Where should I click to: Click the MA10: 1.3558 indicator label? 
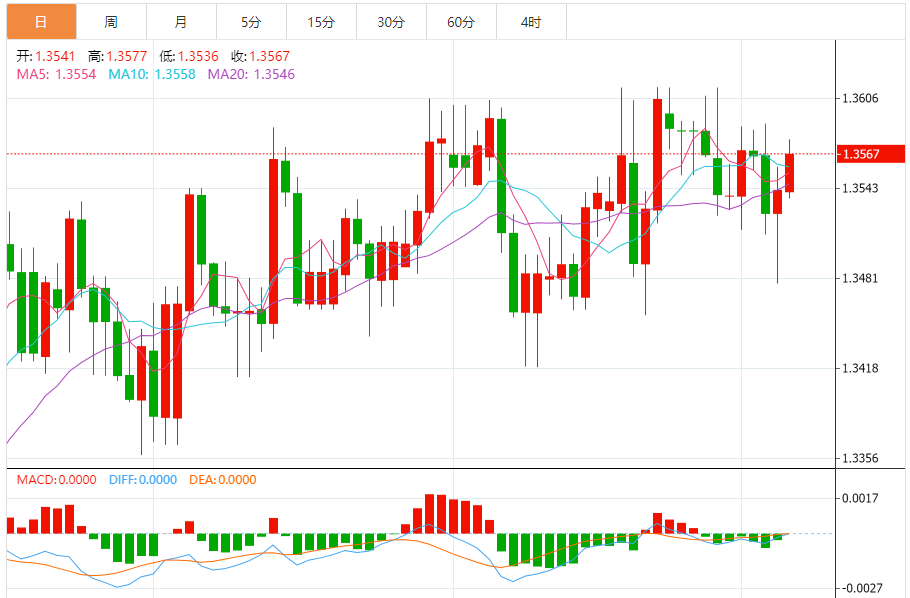tap(152, 74)
